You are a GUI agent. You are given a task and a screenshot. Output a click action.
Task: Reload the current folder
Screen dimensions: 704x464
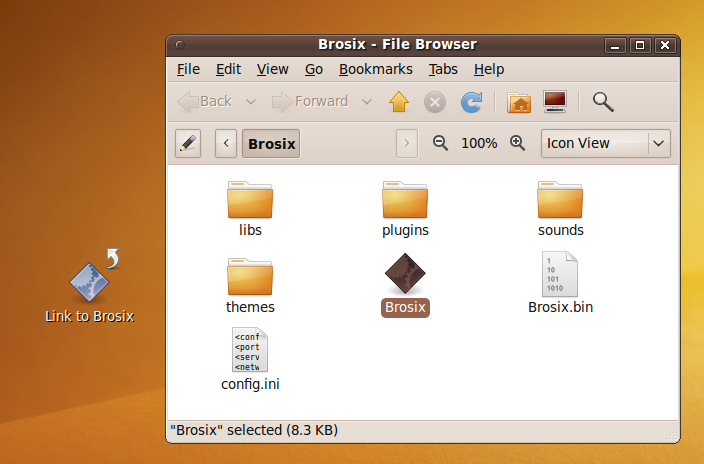471,102
